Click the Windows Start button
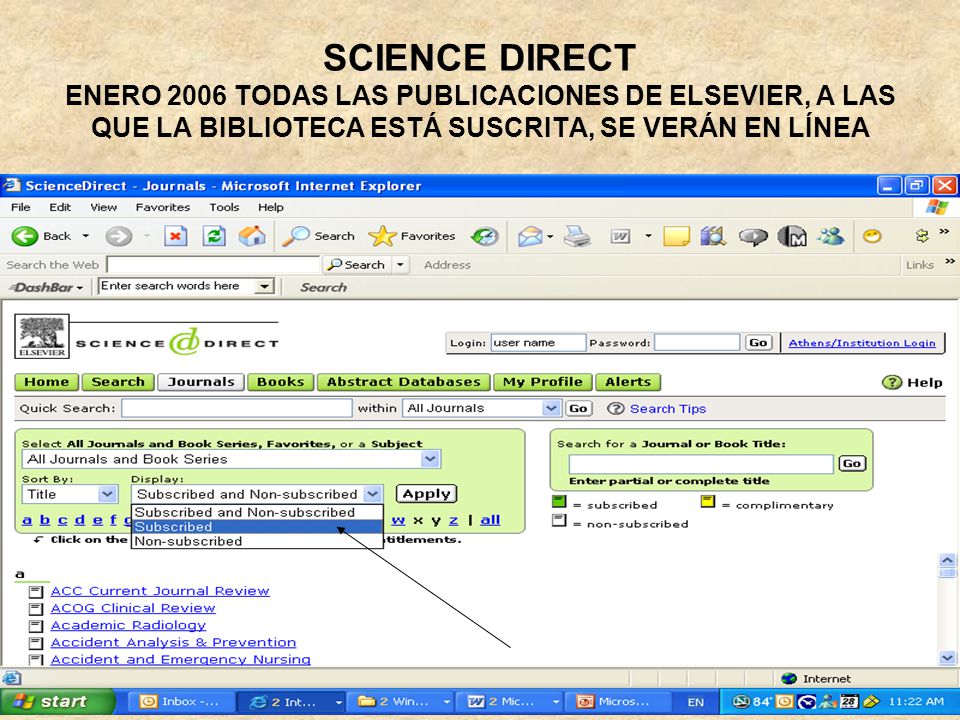This screenshot has height=720, width=960. click(x=58, y=702)
